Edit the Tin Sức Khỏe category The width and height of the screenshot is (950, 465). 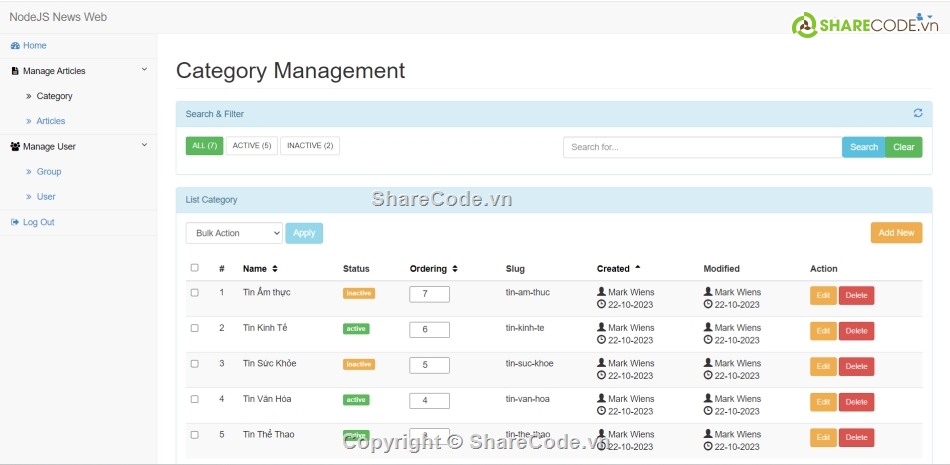823,366
